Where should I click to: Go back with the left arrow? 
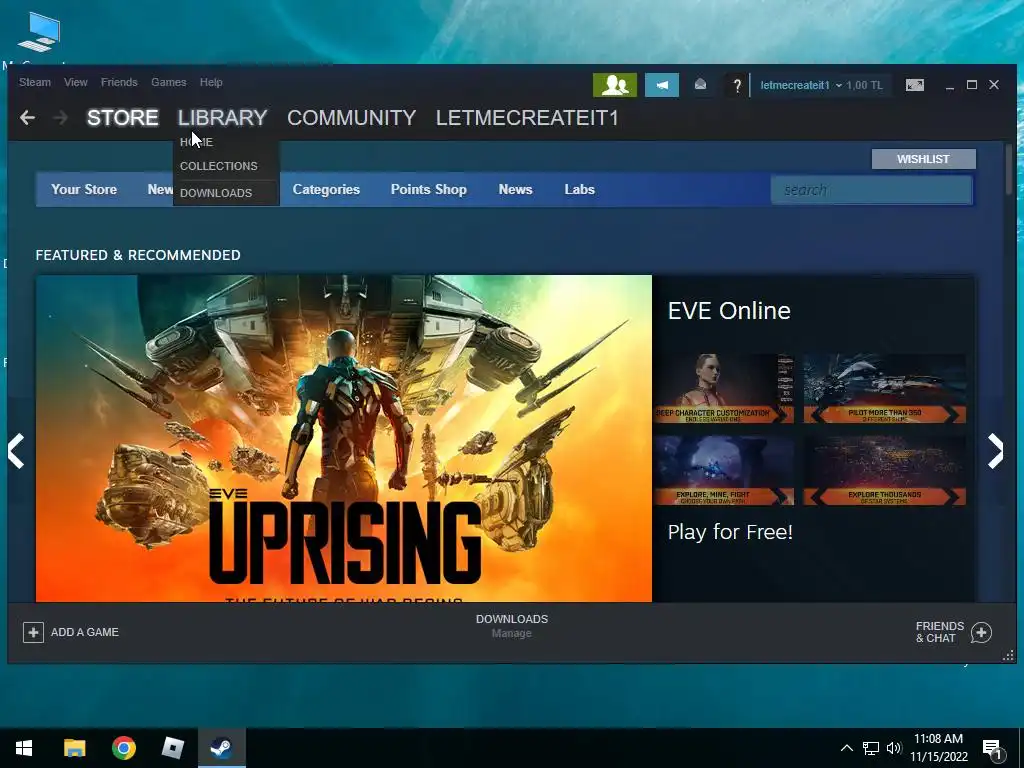[27, 118]
